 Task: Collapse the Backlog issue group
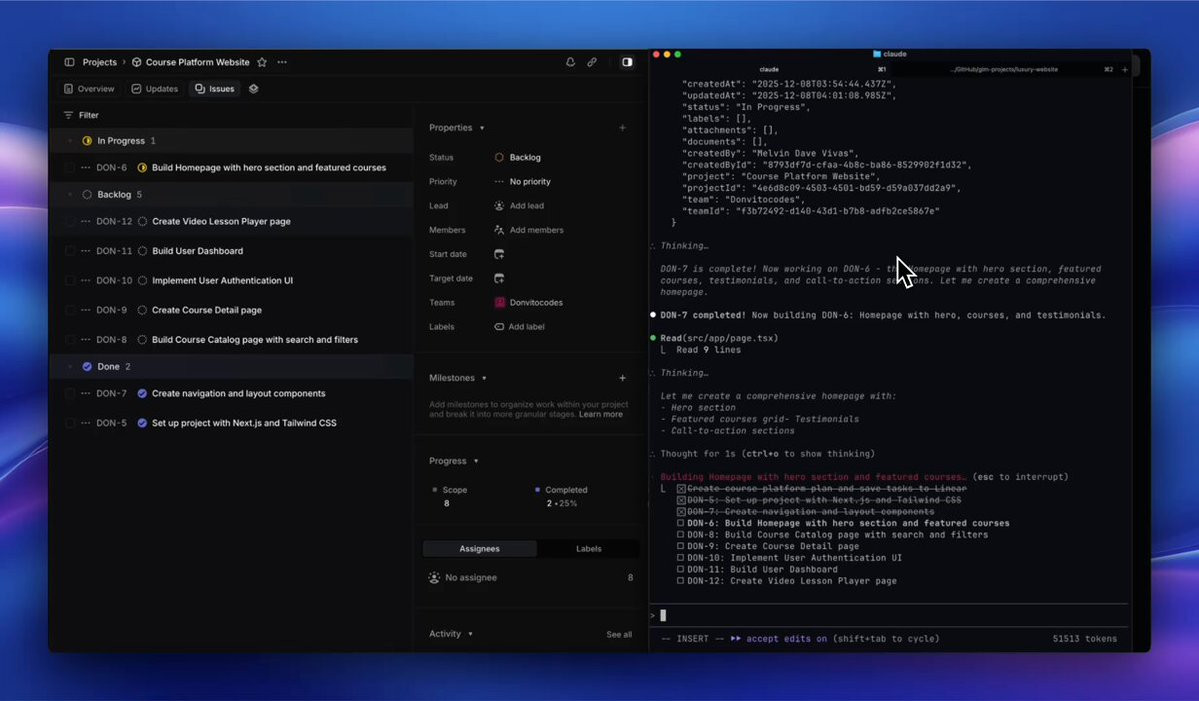coord(70,195)
